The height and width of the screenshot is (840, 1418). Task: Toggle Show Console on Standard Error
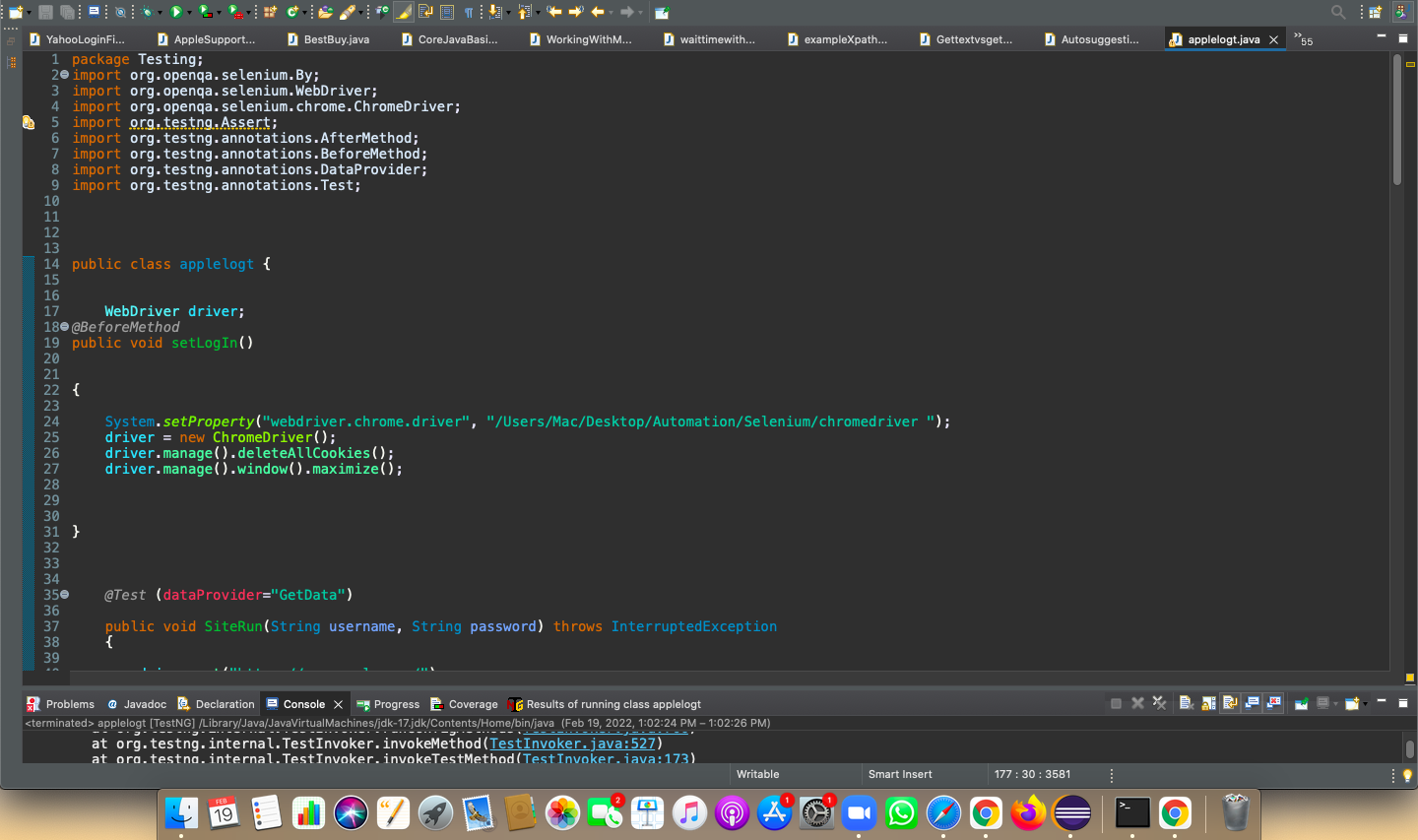pos(1273,703)
